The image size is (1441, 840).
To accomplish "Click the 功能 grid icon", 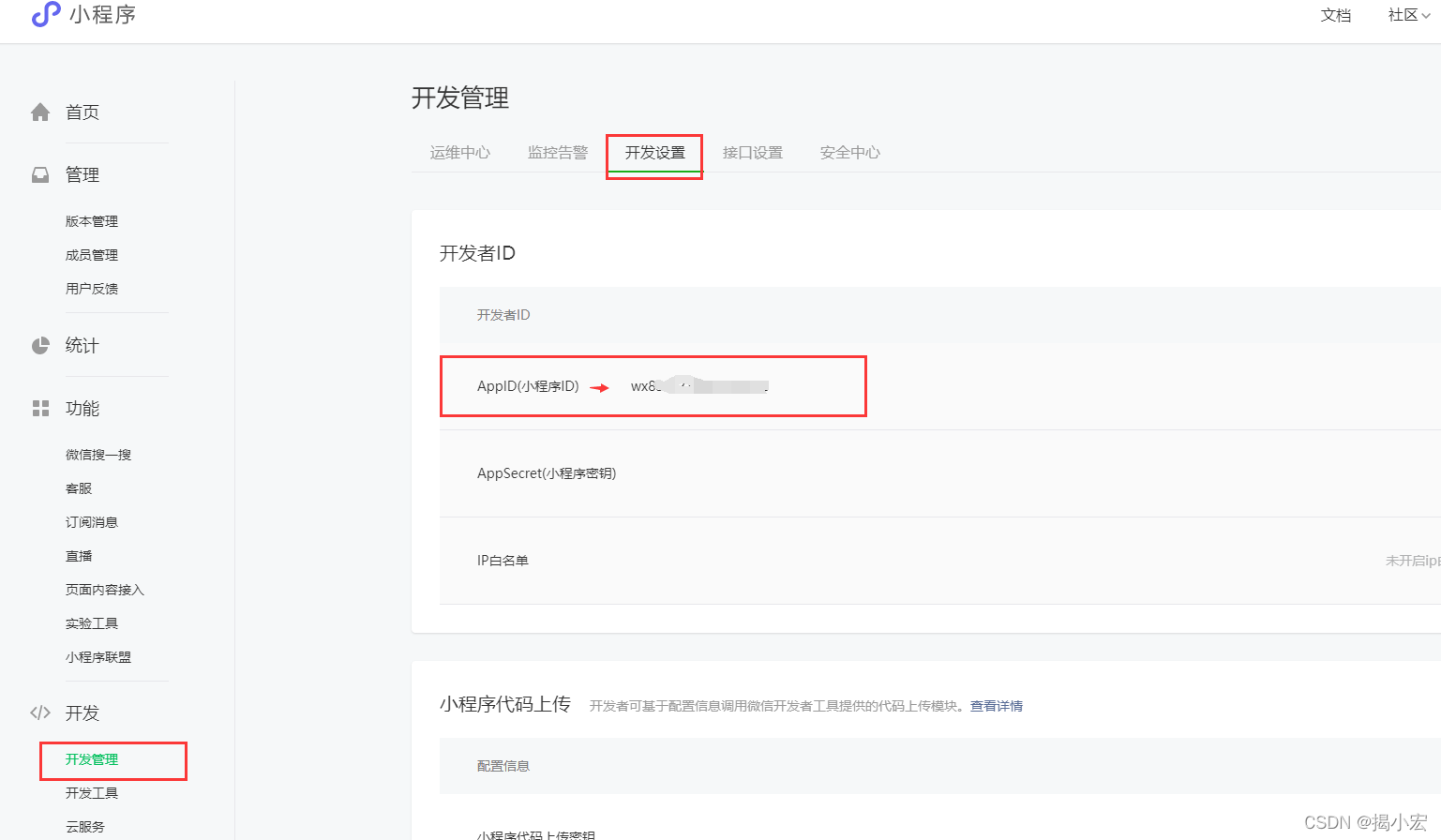I will click(40, 407).
